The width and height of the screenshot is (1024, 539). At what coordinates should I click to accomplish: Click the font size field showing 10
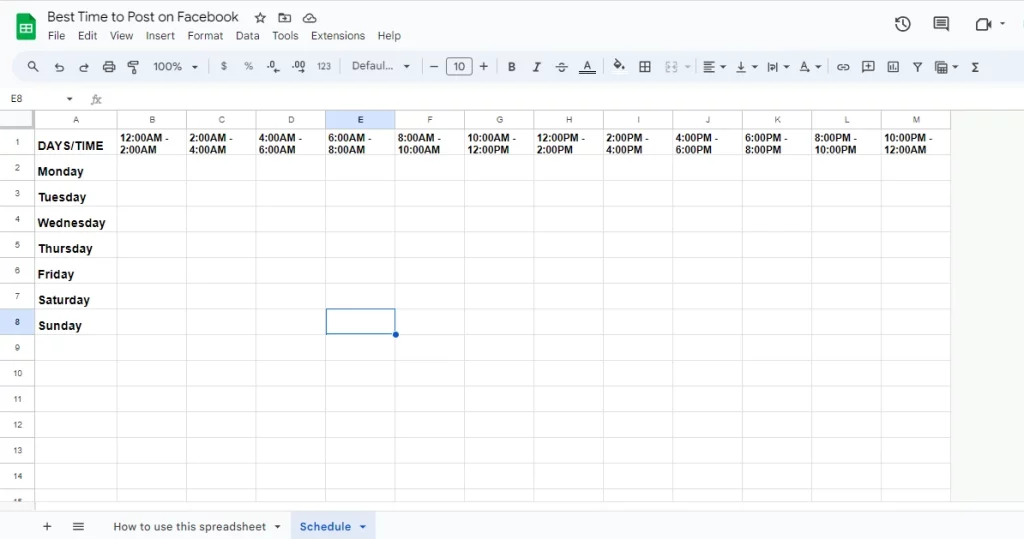point(459,67)
